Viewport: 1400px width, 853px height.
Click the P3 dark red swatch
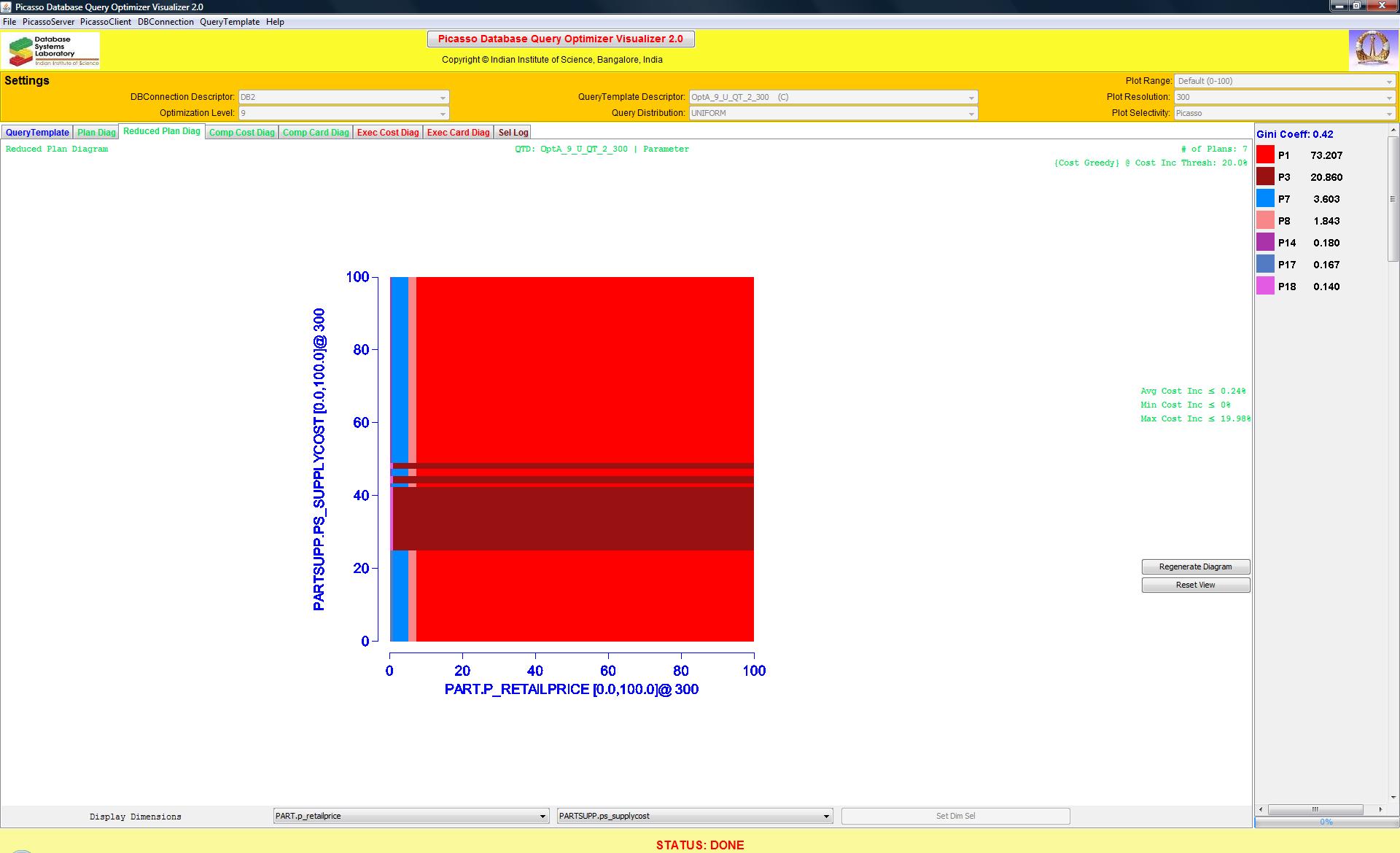1265,177
